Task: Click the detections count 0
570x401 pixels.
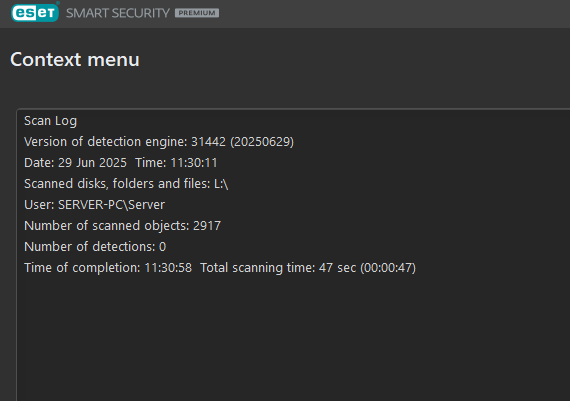Action: coord(162,247)
